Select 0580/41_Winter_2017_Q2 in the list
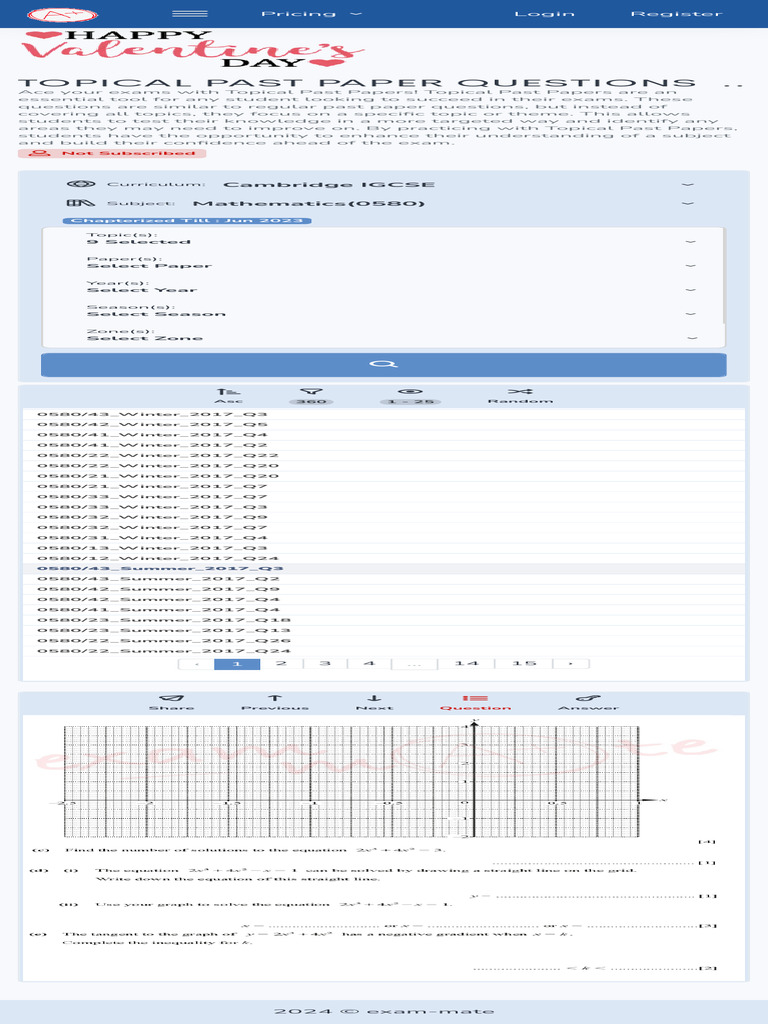 coord(384,445)
